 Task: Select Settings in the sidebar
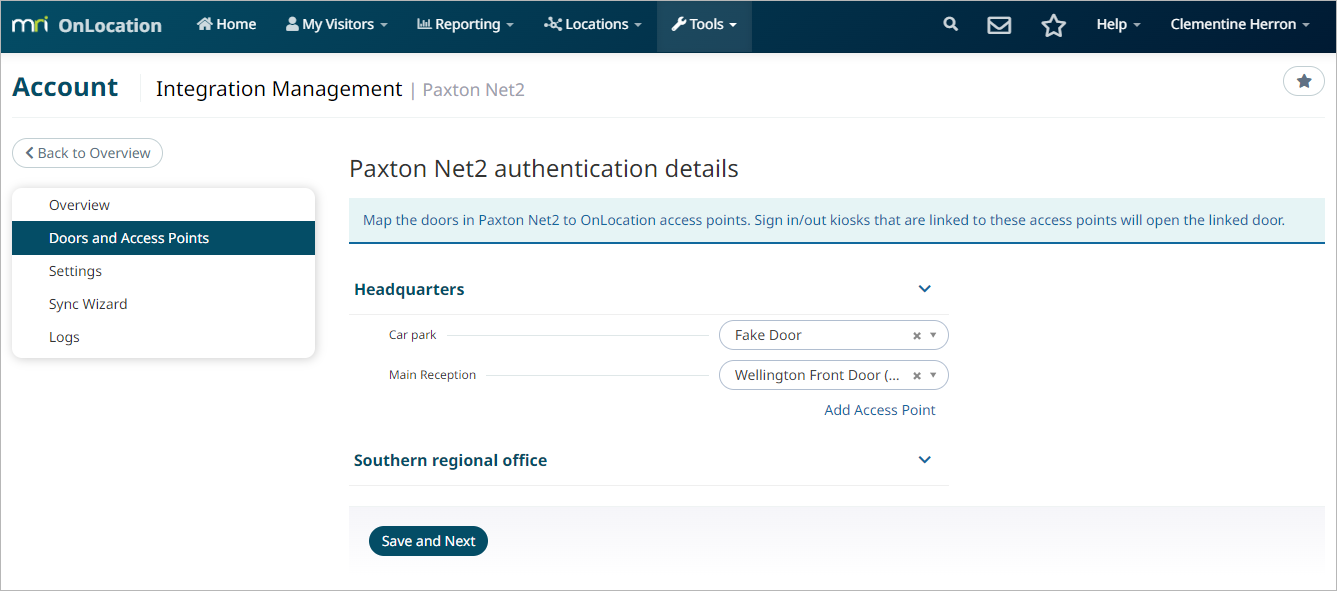tap(163, 271)
